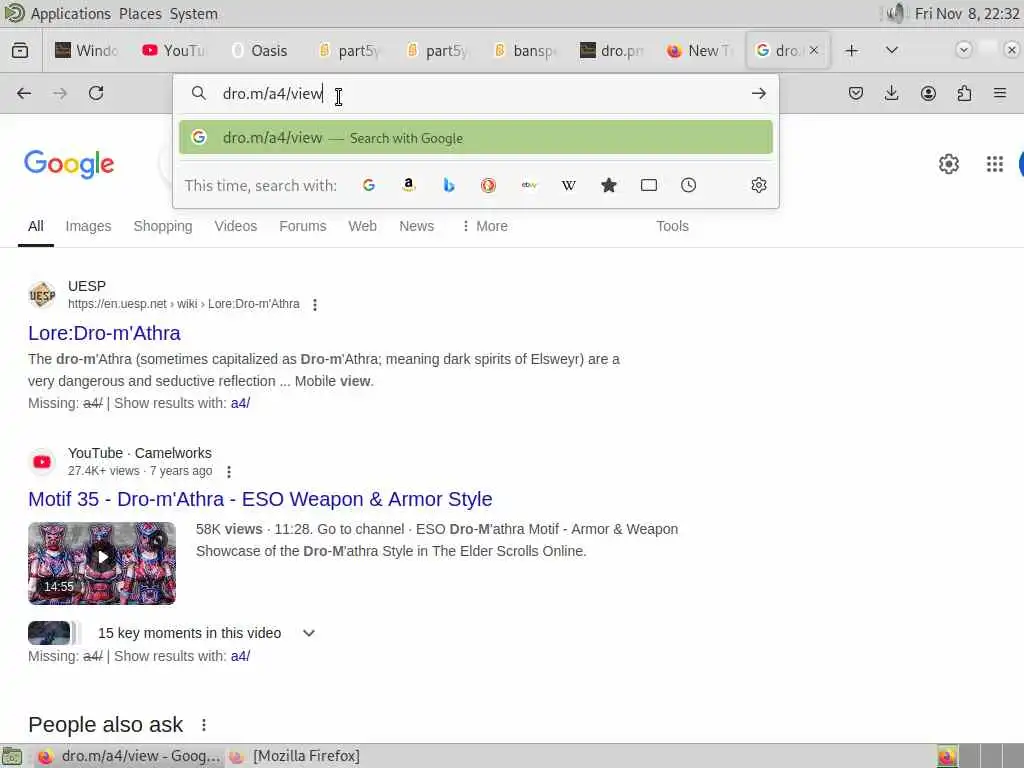Click the Google logo
The width and height of the screenshot is (1024, 768).
pos(69,164)
